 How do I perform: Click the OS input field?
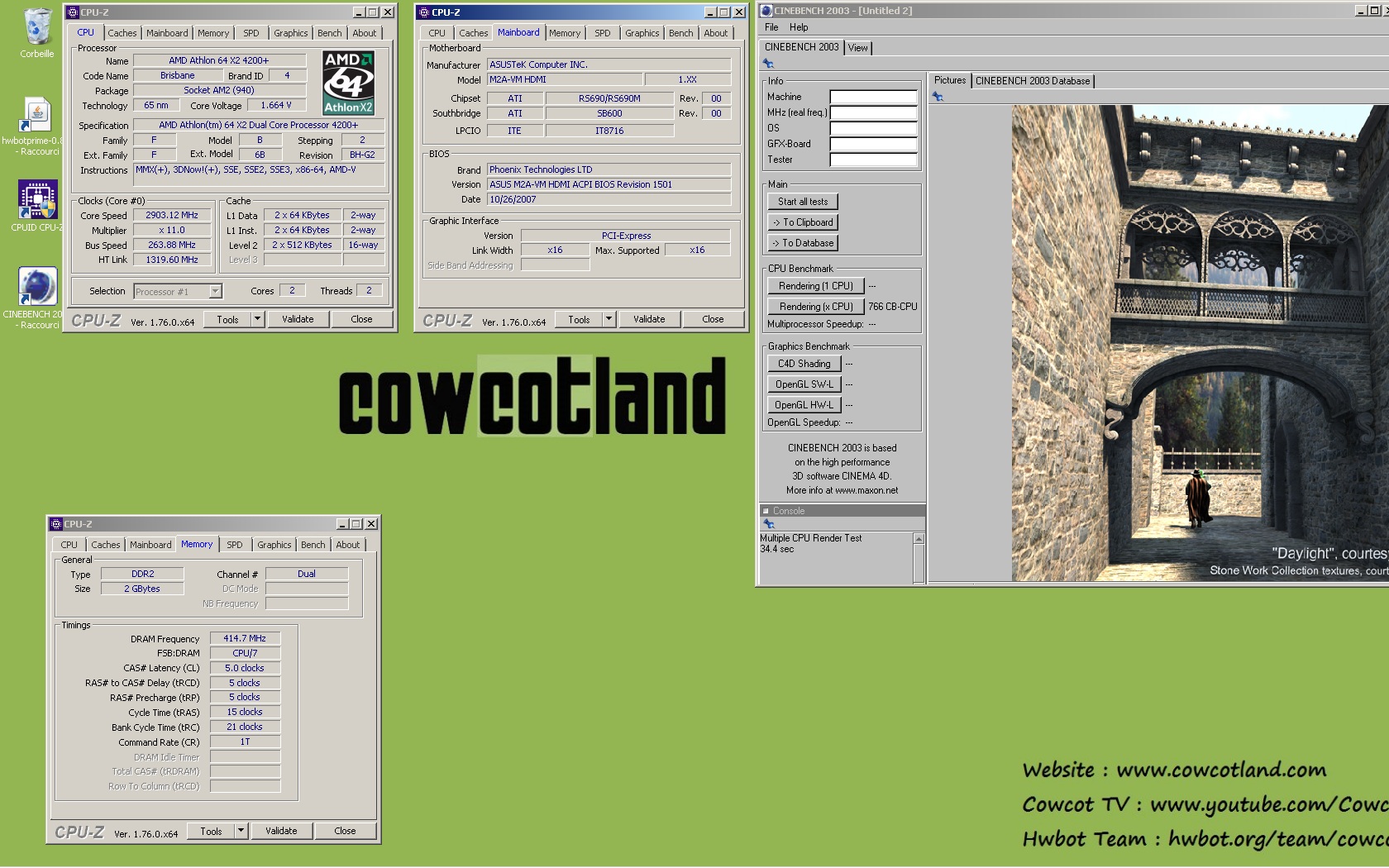pos(874,128)
